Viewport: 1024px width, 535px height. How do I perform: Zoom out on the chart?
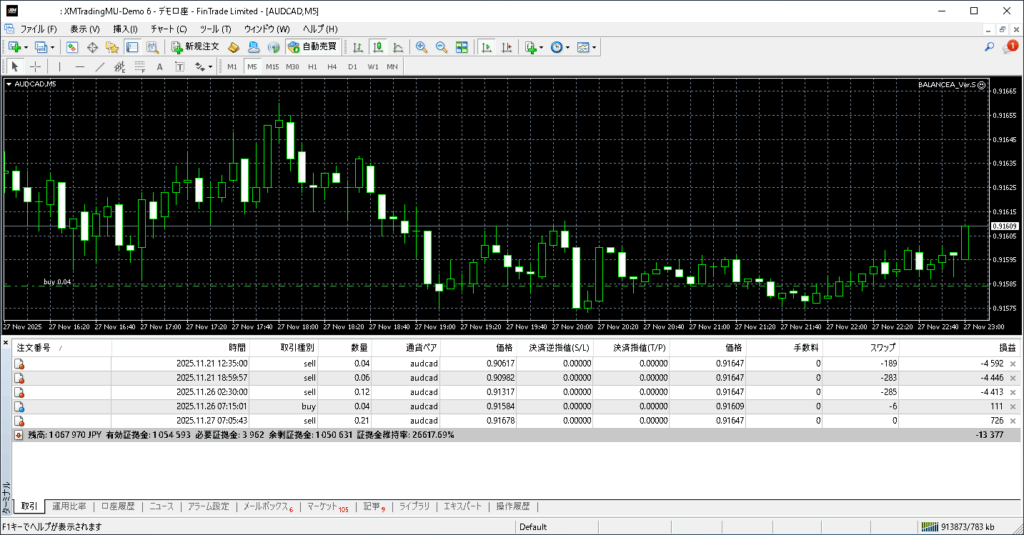pos(441,47)
